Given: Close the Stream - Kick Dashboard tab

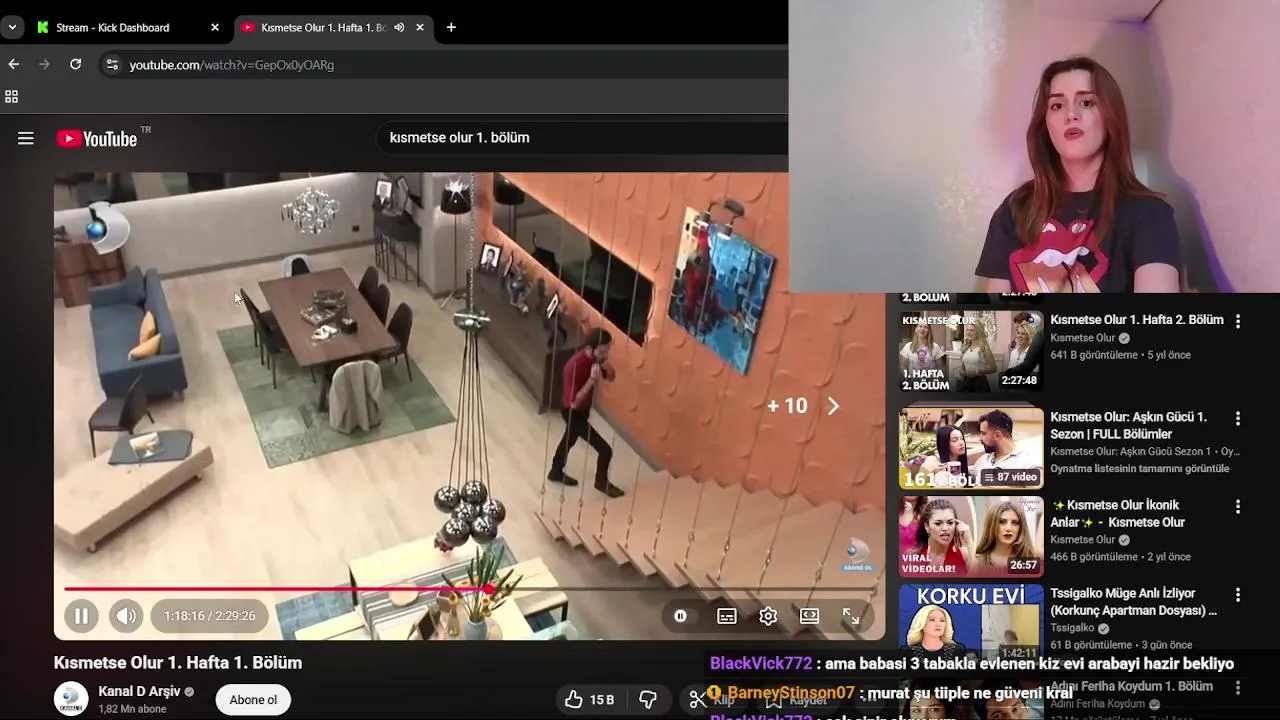Looking at the screenshot, I should pyautogui.click(x=215, y=27).
